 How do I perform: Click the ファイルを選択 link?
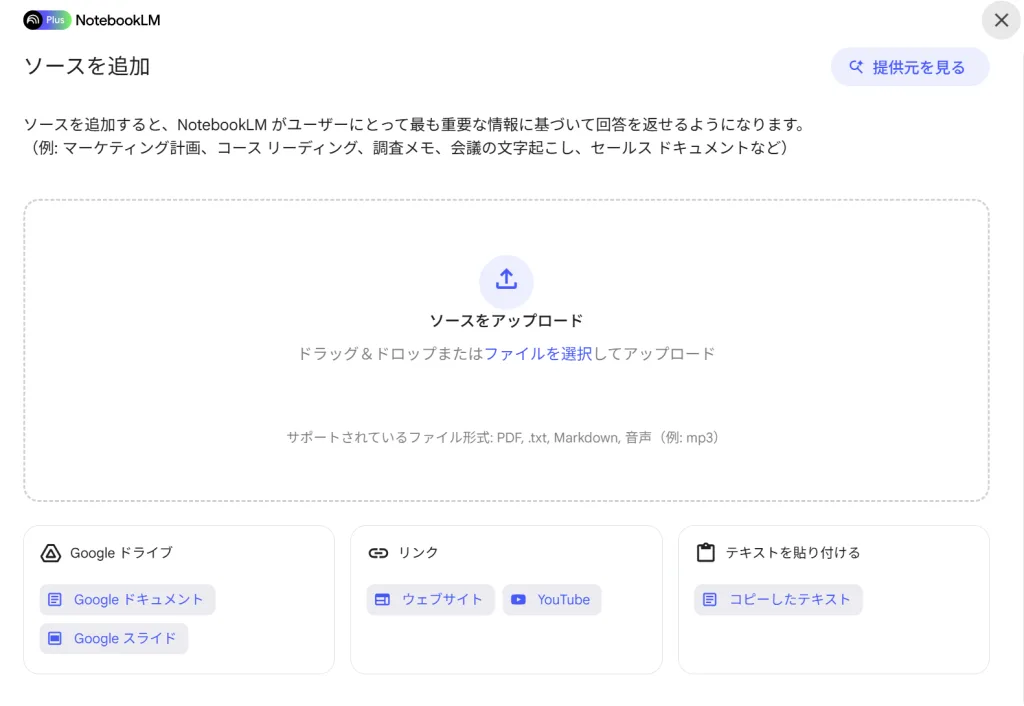click(537, 354)
